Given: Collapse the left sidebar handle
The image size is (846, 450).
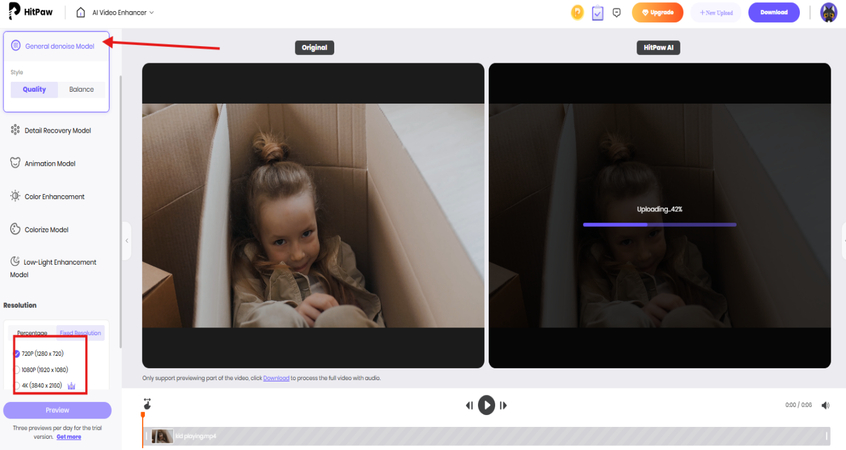Looking at the screenshot, I should 127,241.
